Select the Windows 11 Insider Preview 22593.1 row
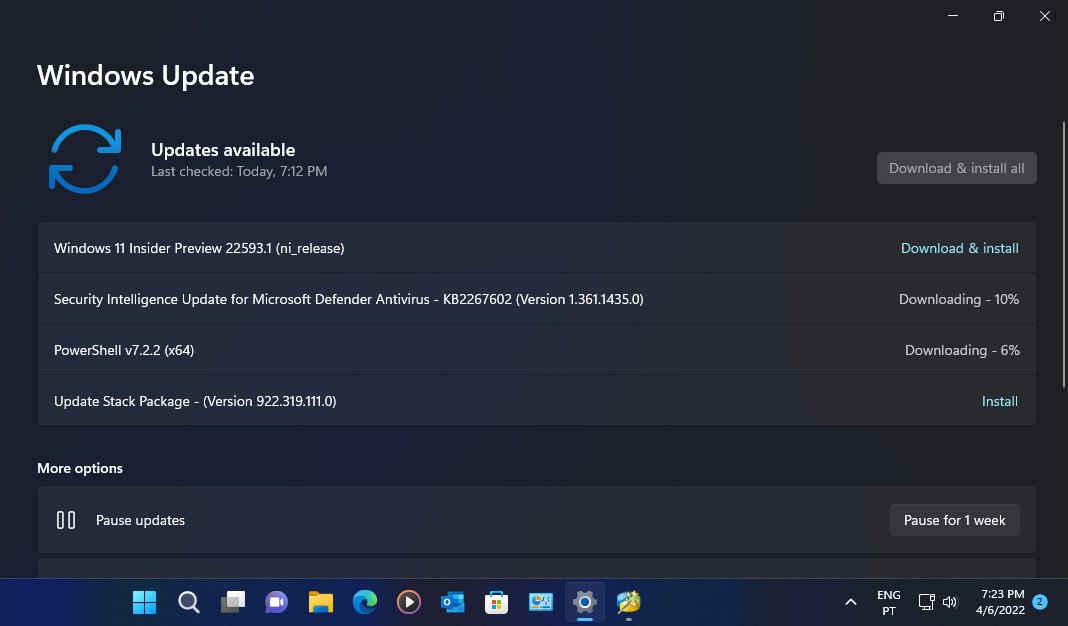The height and width of the screenshot is (626, 1068). (x=537, y=248)
